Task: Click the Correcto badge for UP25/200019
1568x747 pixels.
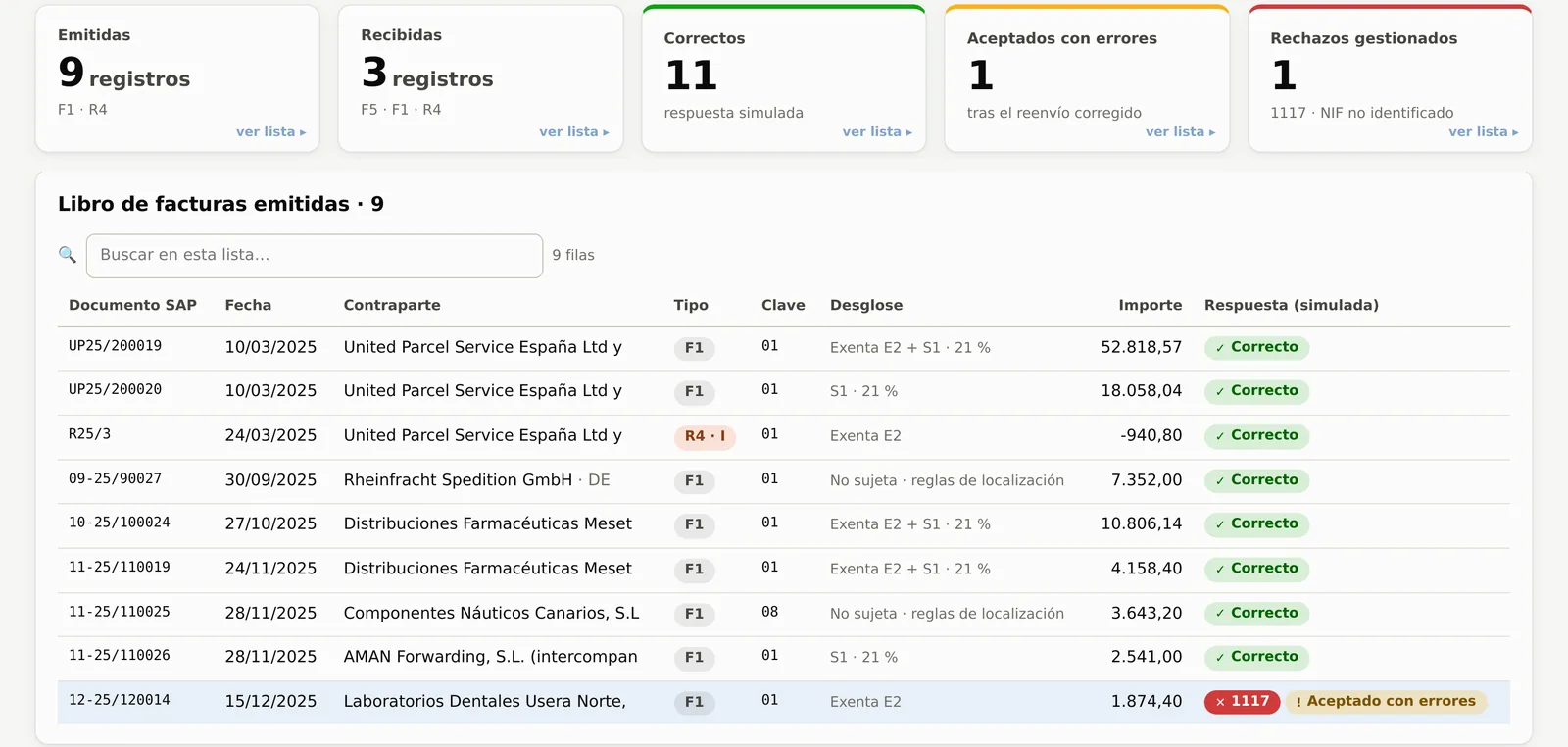Action: tap(1256, 348)
